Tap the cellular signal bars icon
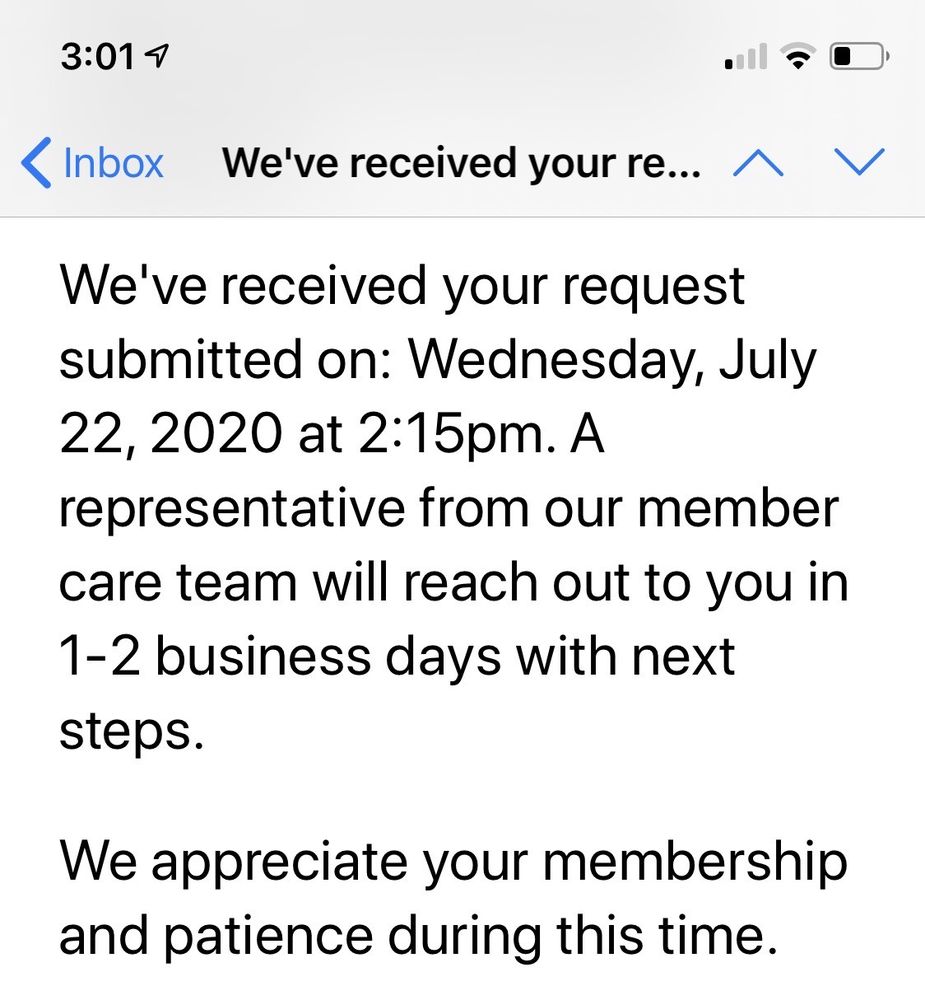 [745, 58]
